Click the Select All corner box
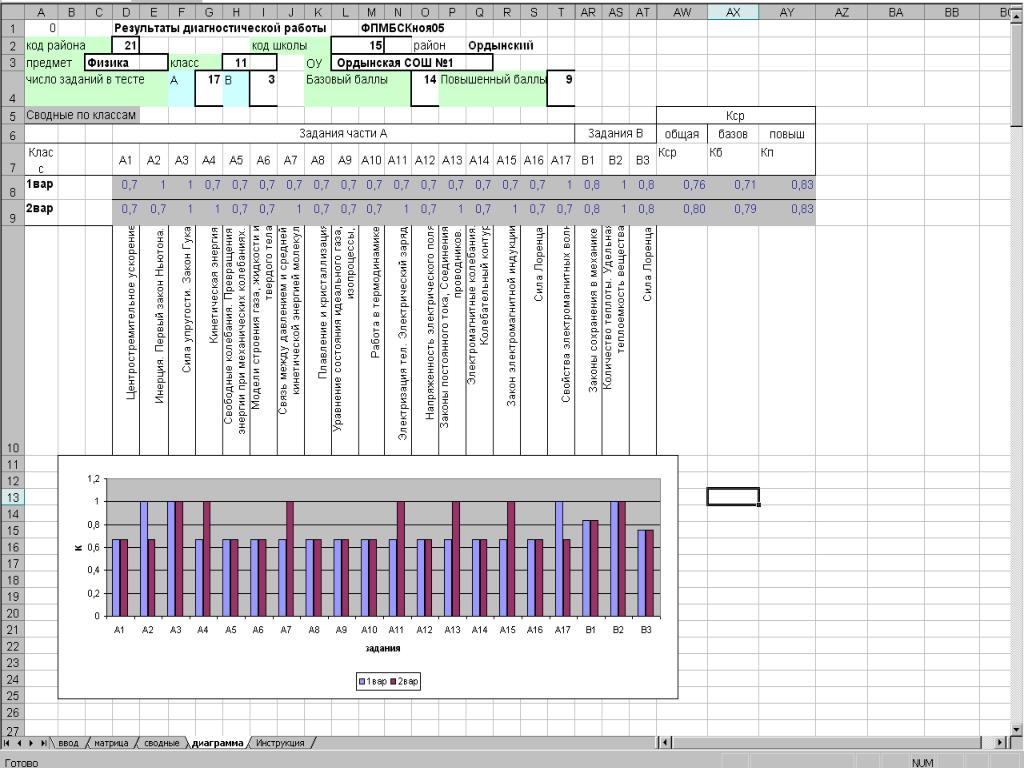The image size is (1024, 768). (x=11, y=12)
